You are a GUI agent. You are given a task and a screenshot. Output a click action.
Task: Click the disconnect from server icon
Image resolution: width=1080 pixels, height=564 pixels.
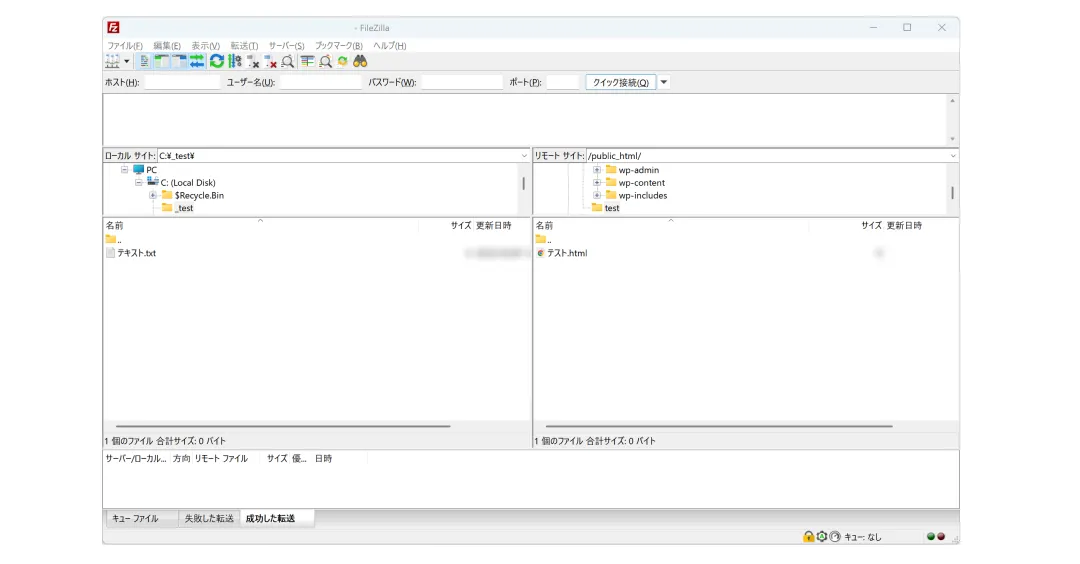coord(270,61)
